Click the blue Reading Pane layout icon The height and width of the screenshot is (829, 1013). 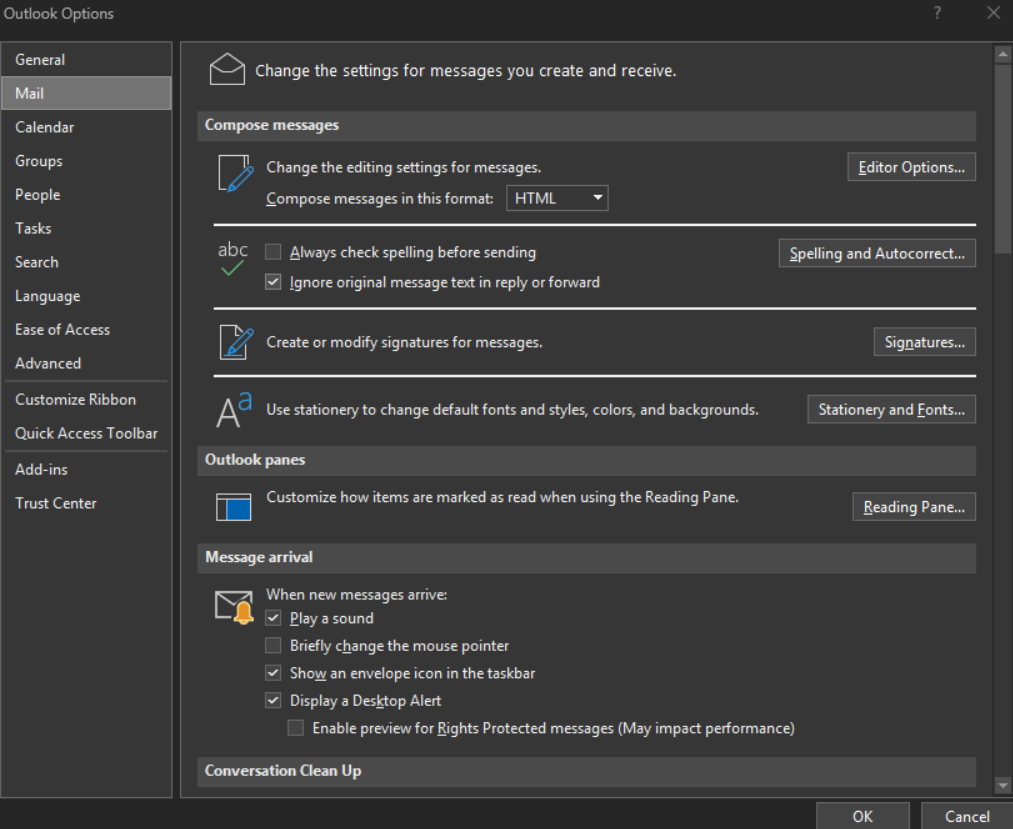(x=233, y=507)
